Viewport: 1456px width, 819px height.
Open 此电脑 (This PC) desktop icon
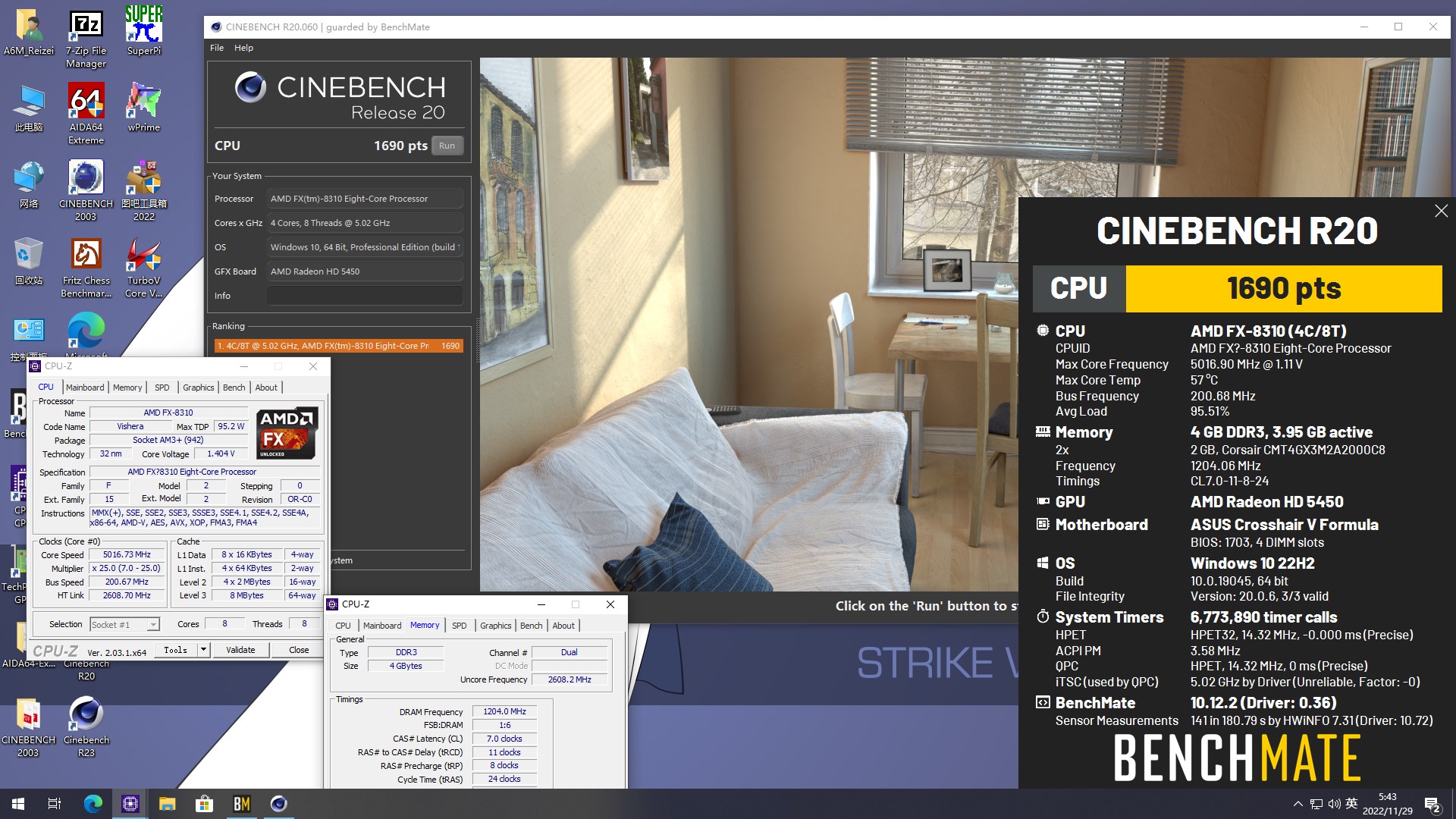[29, 108]
